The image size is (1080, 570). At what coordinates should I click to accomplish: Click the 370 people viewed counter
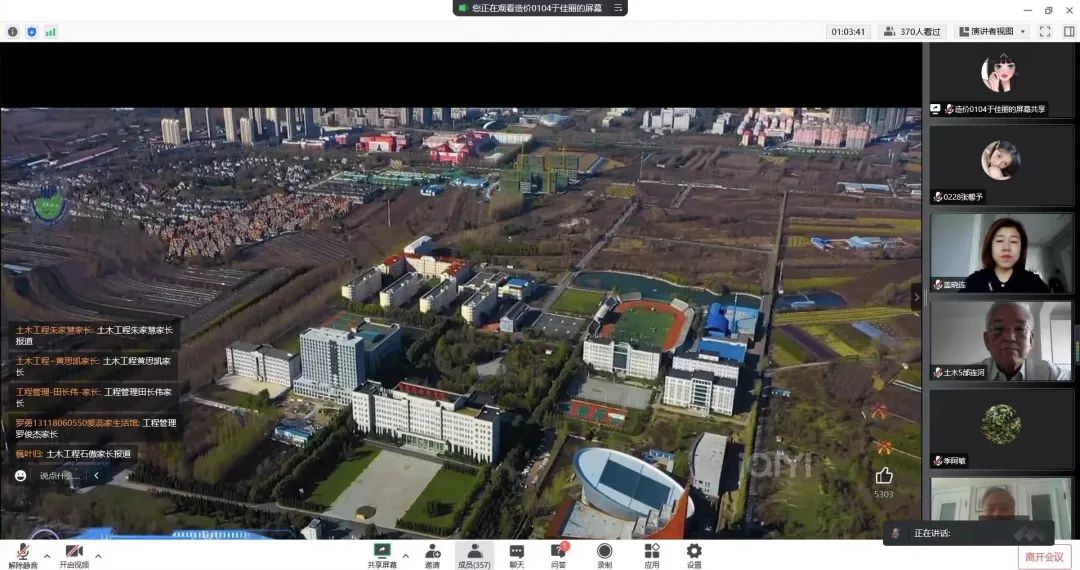[x=912, y=31]
